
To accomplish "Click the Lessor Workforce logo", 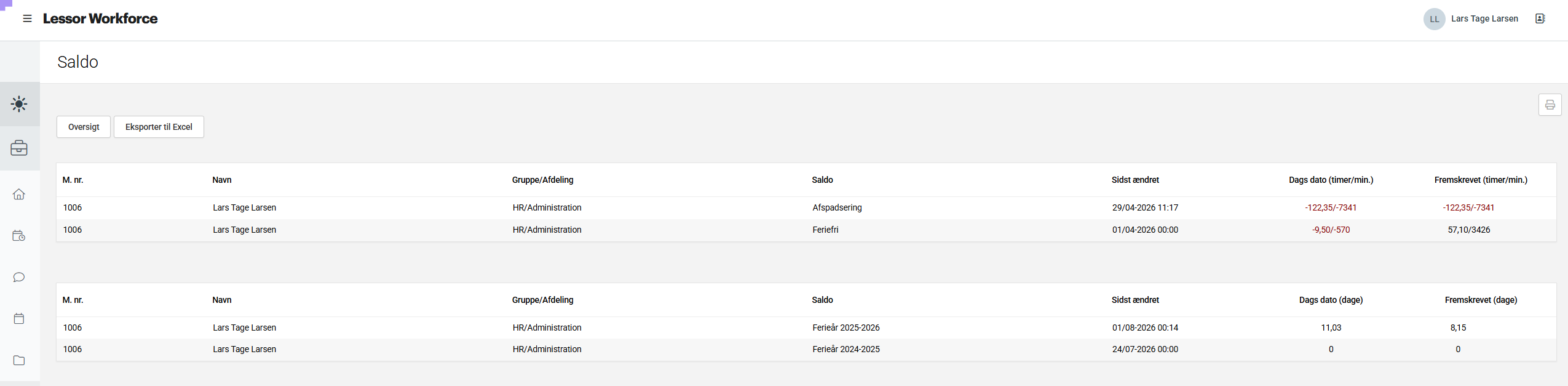I will pyautogui.click(x=100, y=18).
